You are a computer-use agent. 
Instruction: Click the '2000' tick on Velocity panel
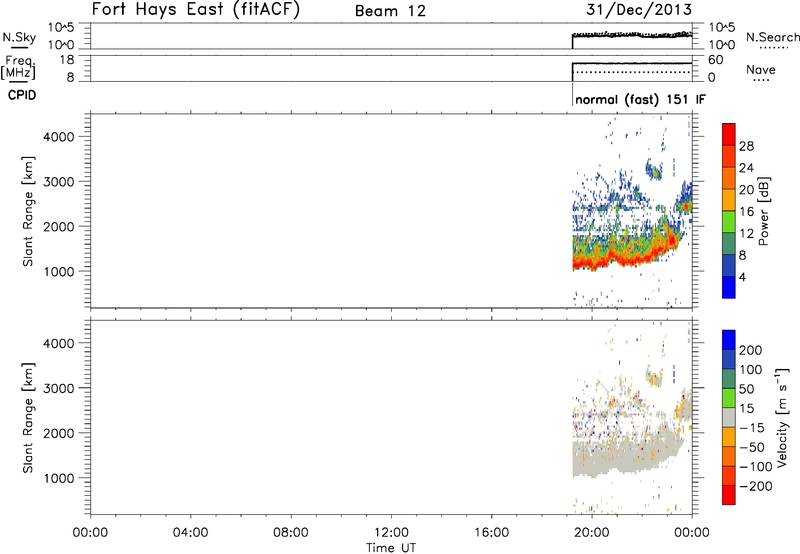tap(59, 433)
